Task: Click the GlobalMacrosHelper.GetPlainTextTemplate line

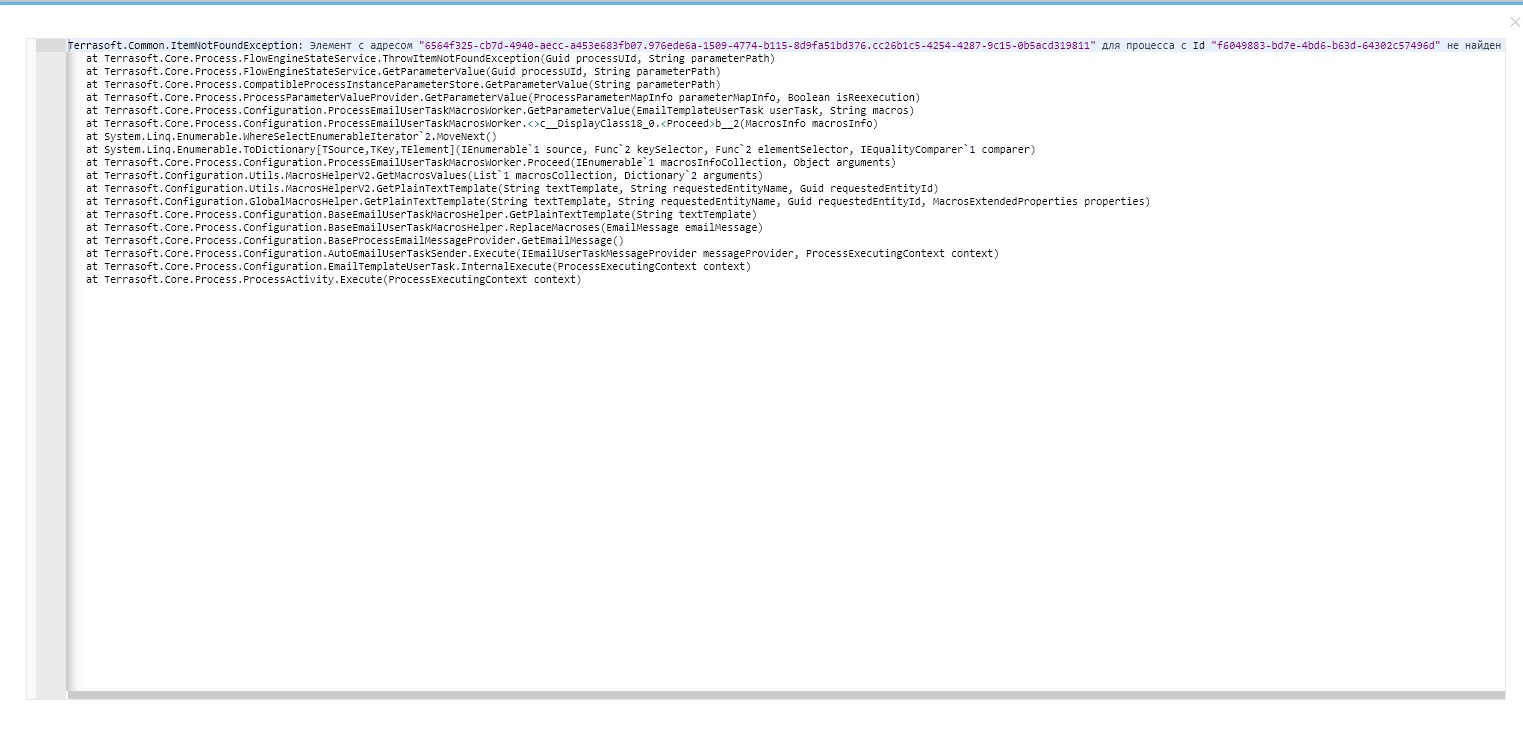Action: [618, 202]
